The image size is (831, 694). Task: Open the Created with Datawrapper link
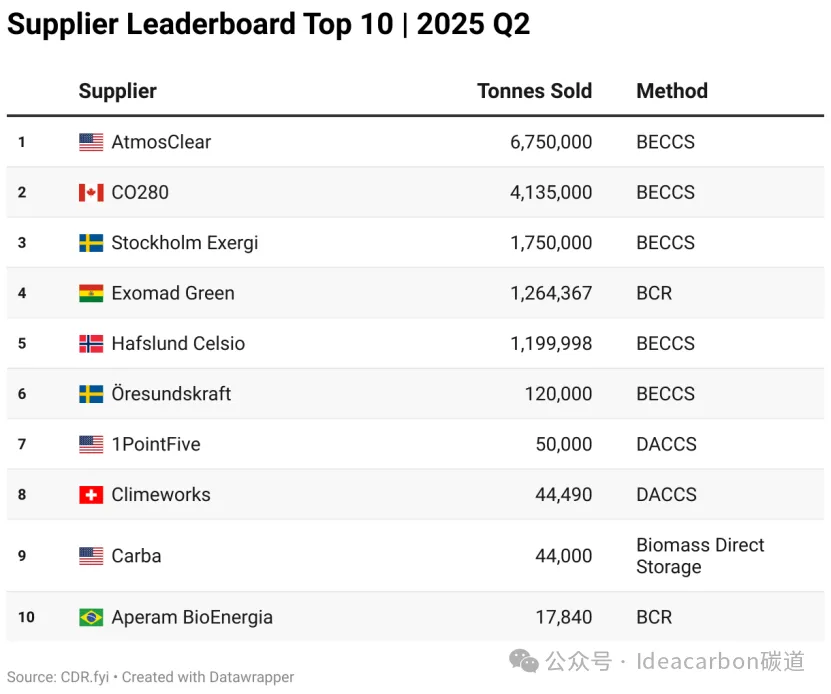coord(208,677)
